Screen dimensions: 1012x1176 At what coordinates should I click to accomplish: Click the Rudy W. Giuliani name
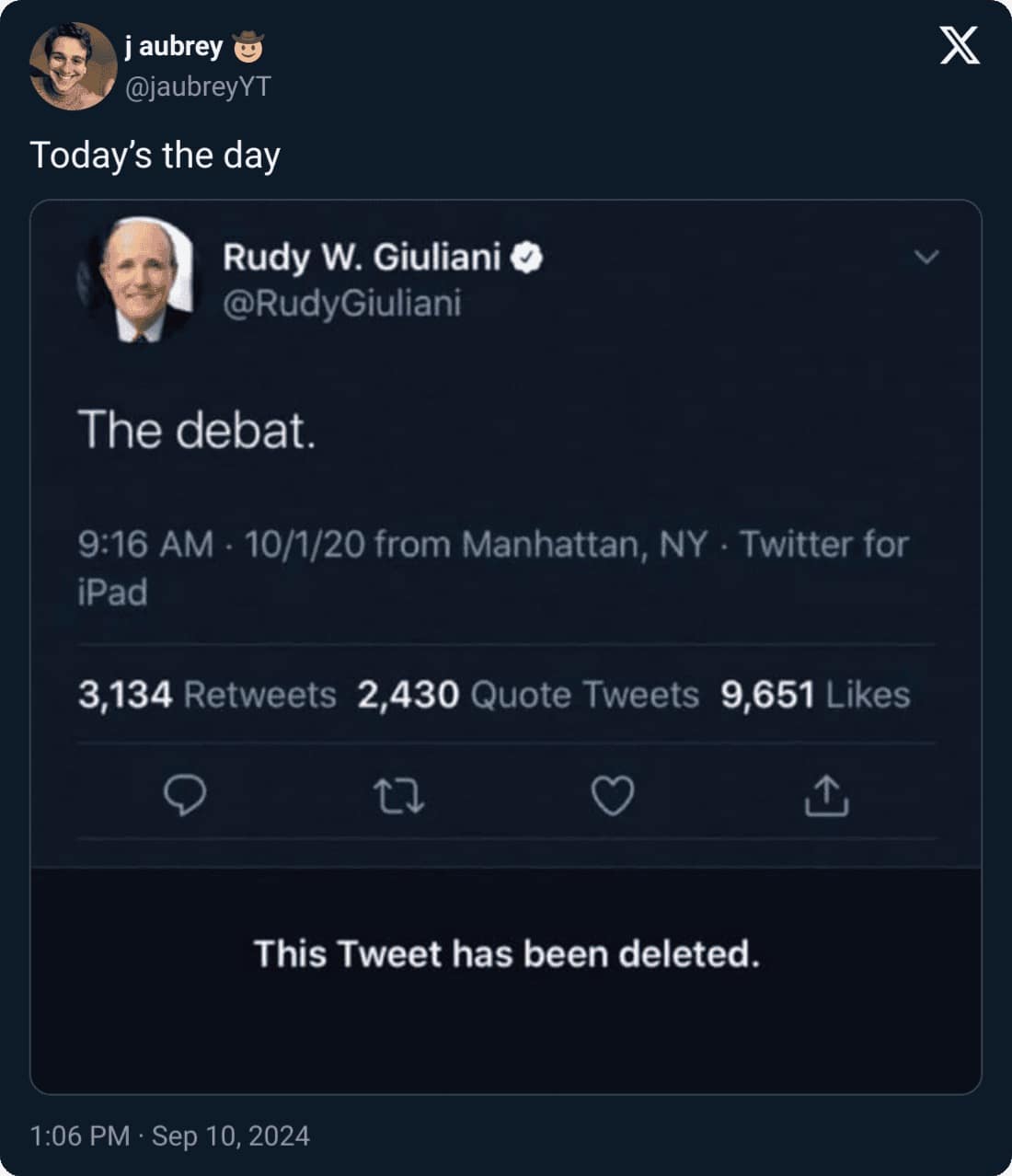click(x=362, y=258)
